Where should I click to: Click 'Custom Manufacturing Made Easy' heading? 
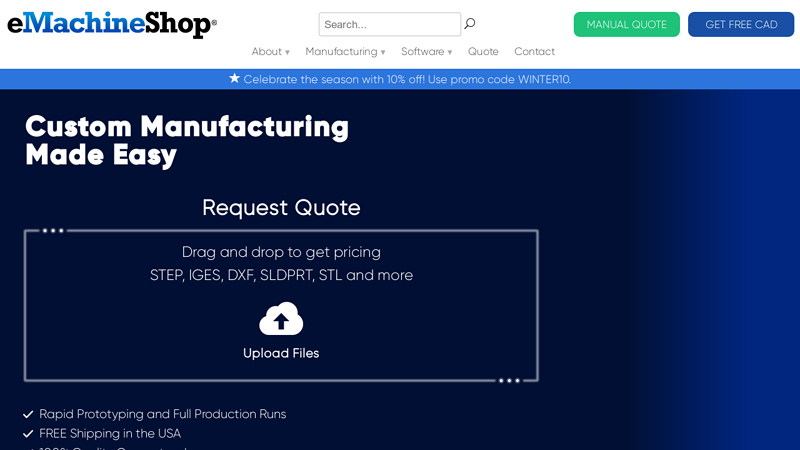187,141
